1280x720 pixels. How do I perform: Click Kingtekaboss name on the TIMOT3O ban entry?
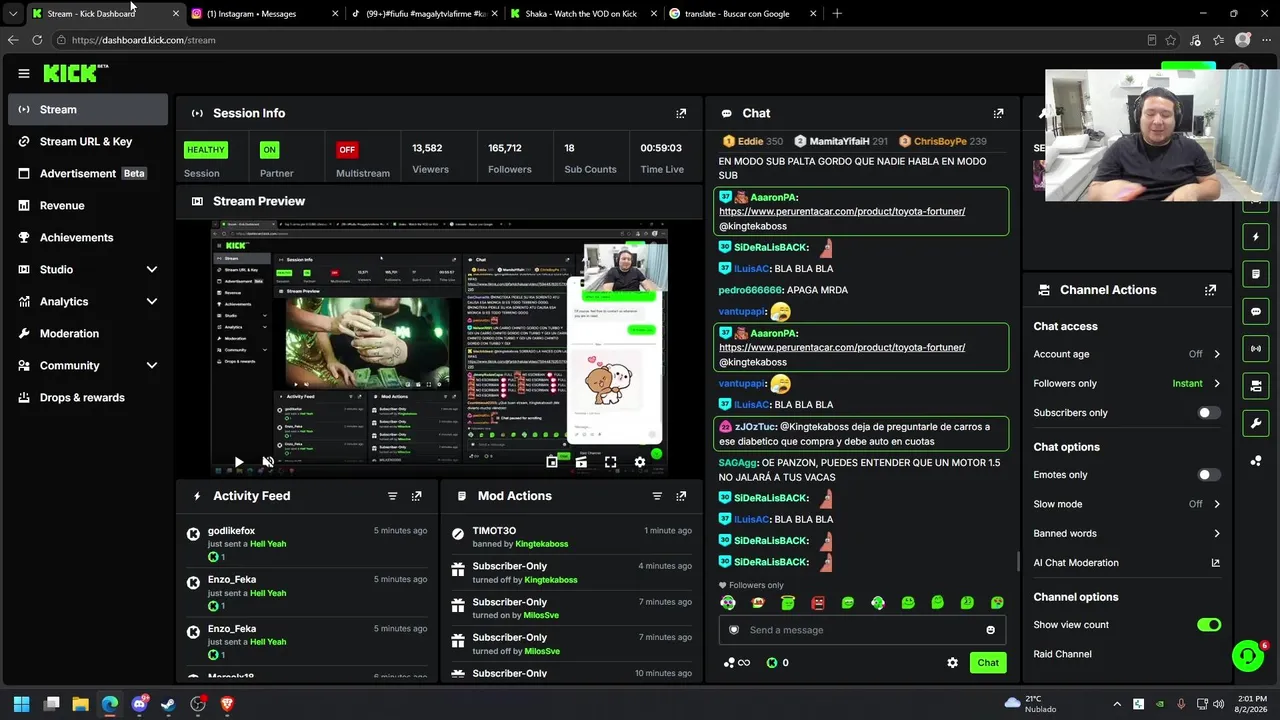(x=541, y=544)
